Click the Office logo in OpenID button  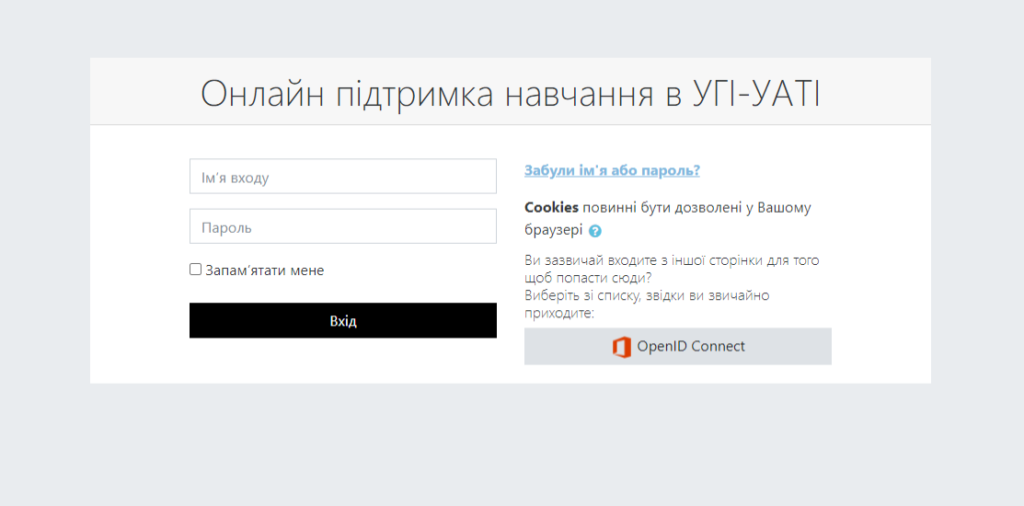[621, 347]
